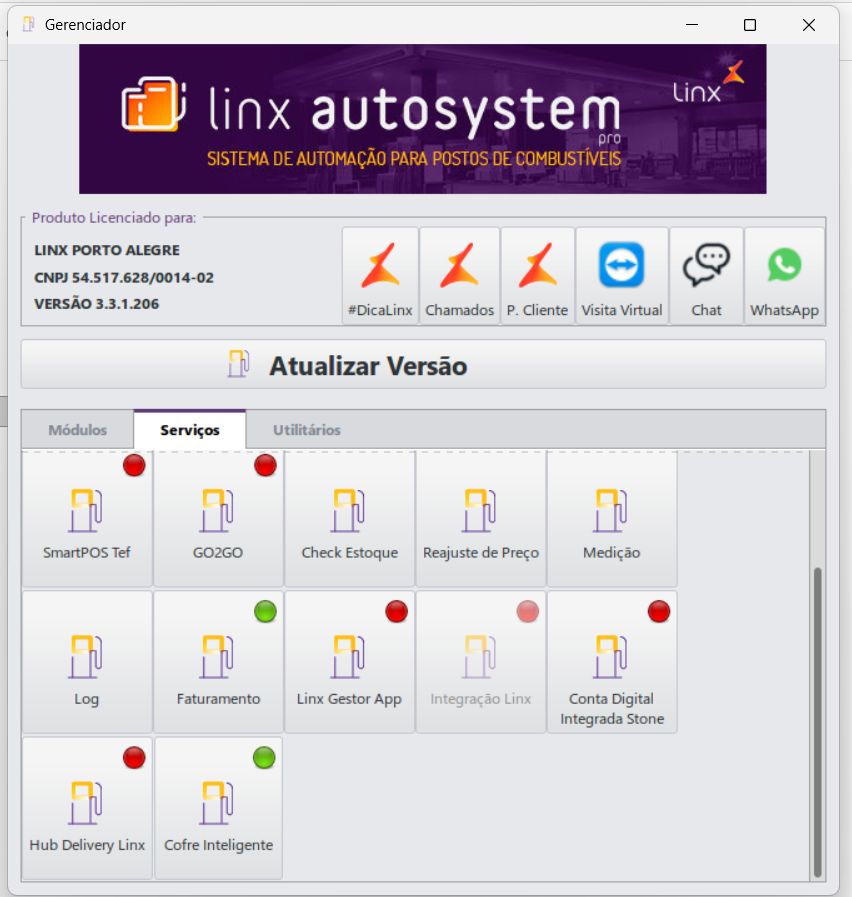Select the Serviços tab
The width and height of the screenshot is (852, 897).
point(190,430)
